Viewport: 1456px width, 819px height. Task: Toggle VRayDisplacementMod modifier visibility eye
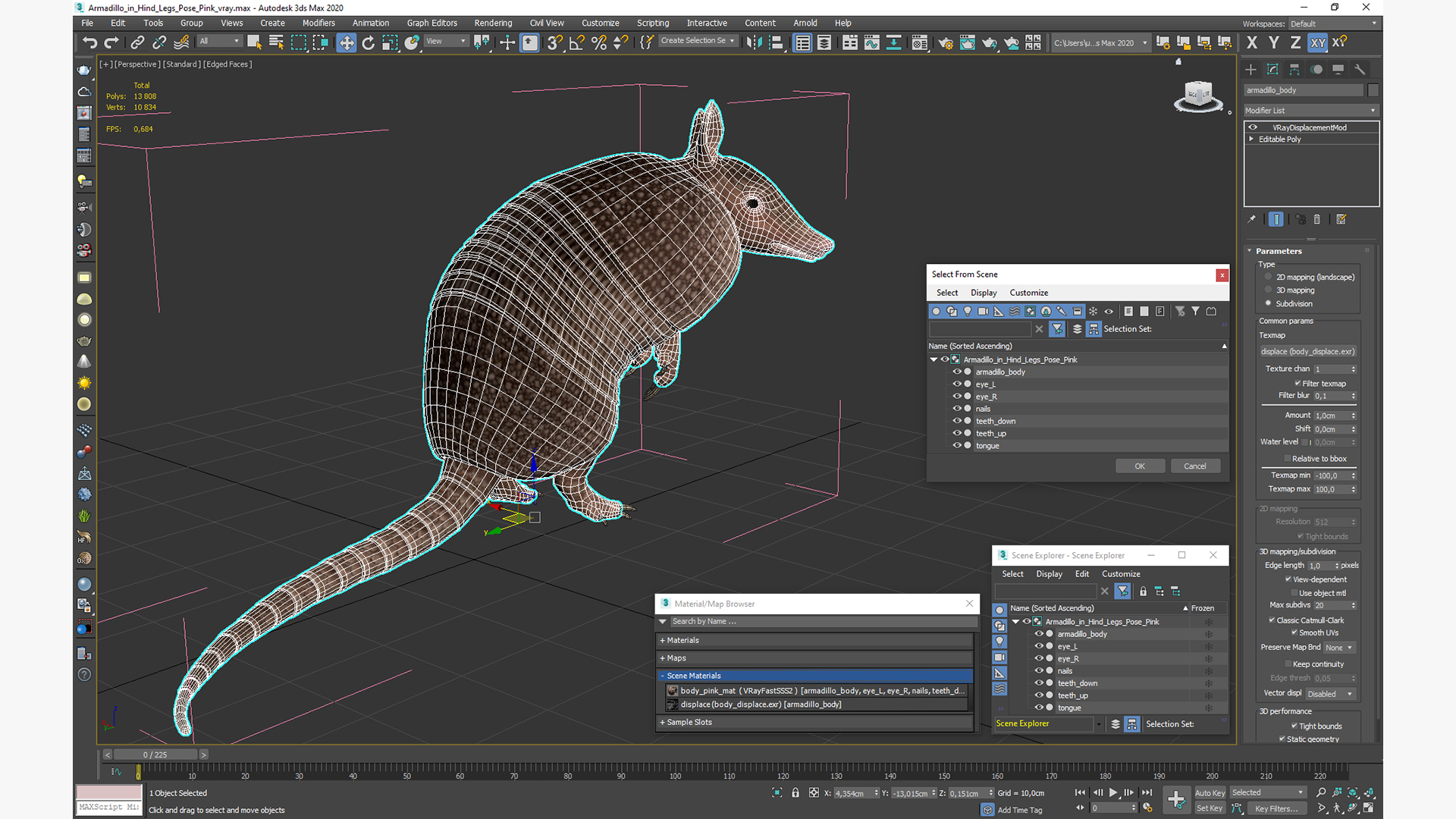pos(1253,127)
